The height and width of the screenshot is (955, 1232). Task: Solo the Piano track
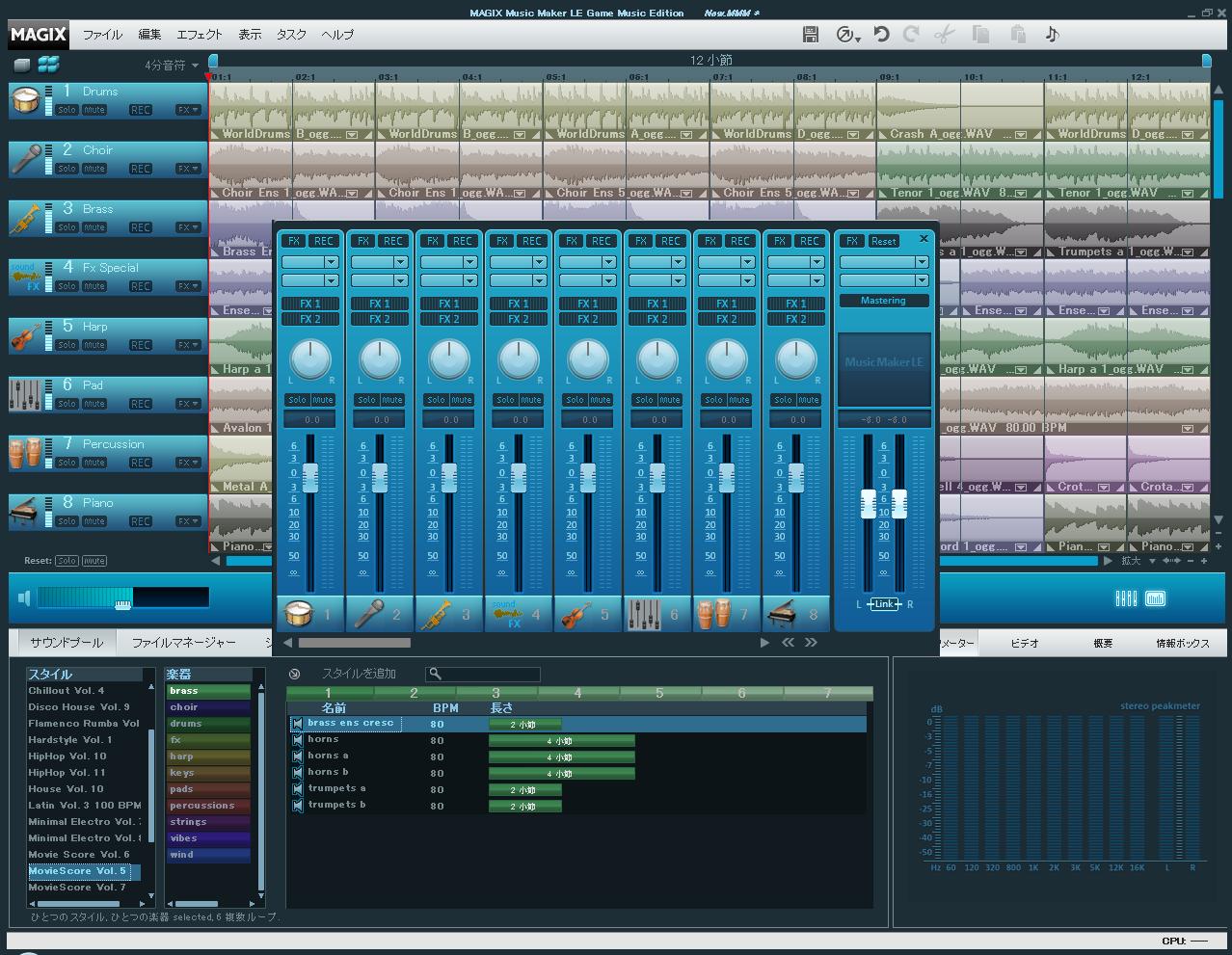(67, 521)
